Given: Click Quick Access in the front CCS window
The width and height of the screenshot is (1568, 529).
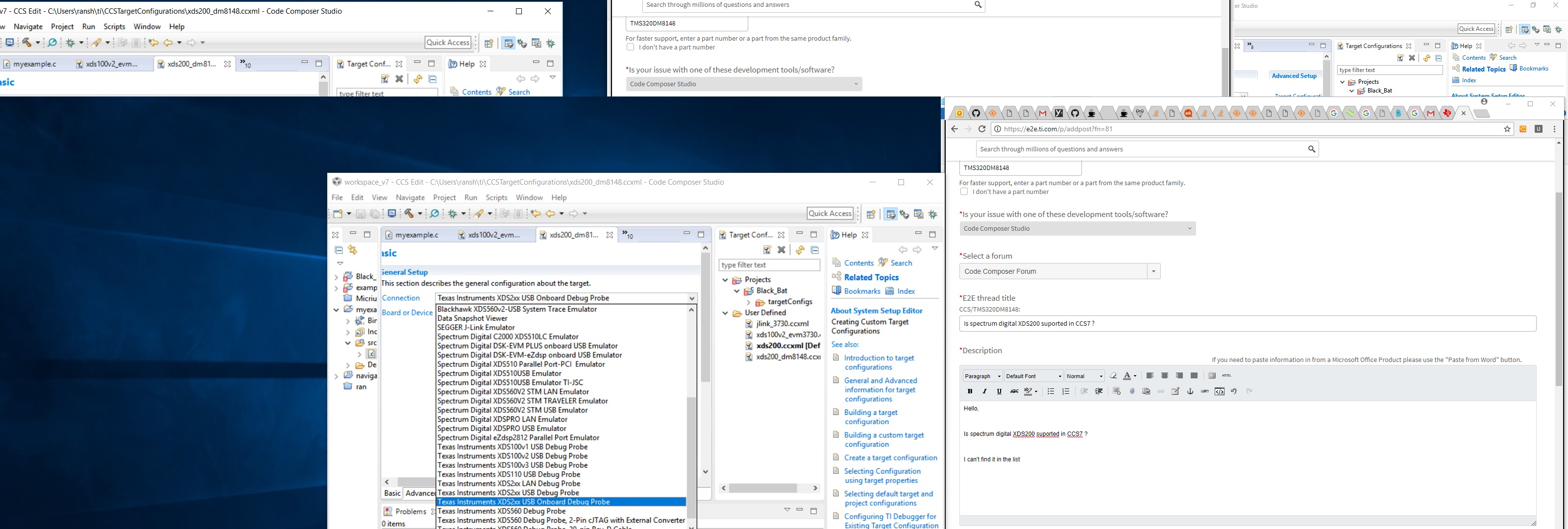Looking at the screenshot, I should [830, 214].
